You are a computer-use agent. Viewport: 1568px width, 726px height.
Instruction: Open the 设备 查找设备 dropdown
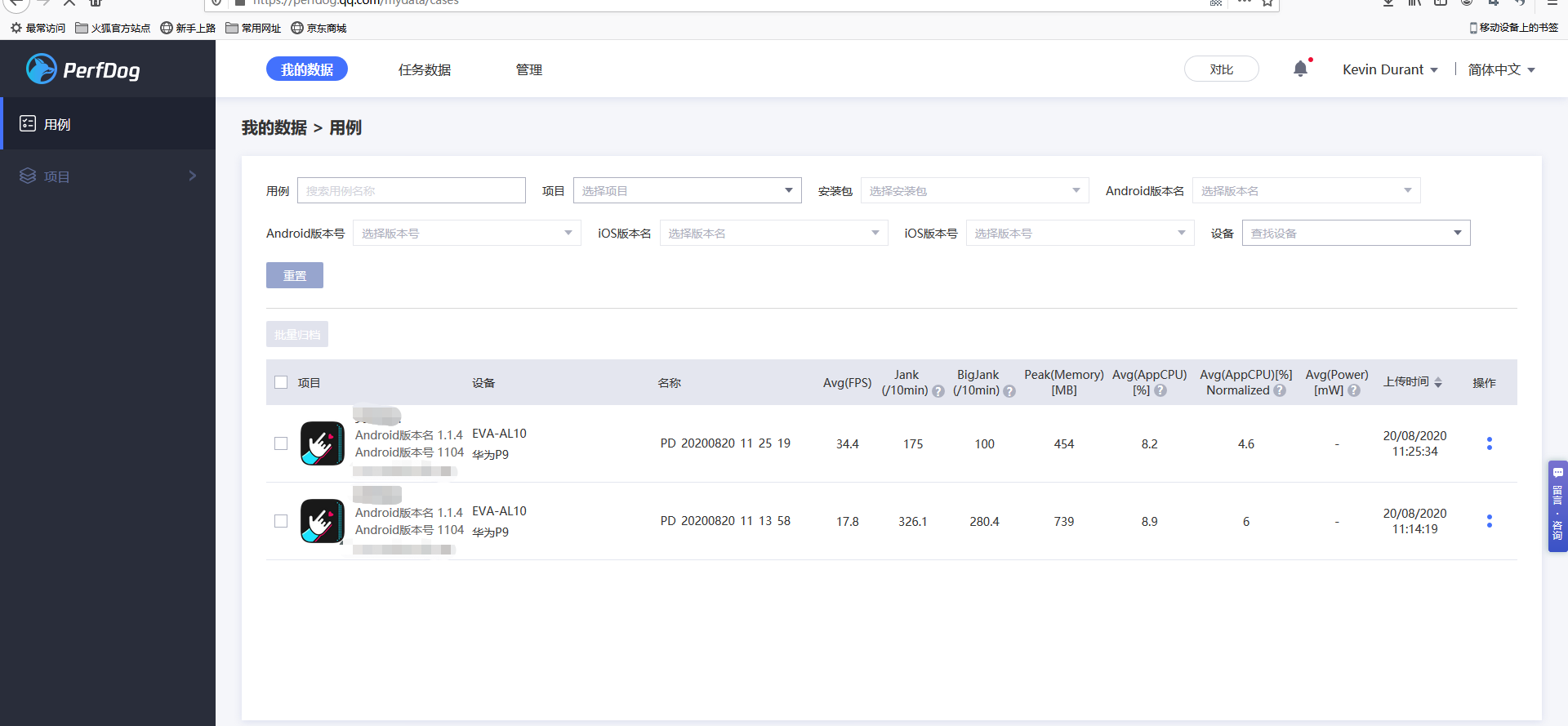pos(1356,233)
